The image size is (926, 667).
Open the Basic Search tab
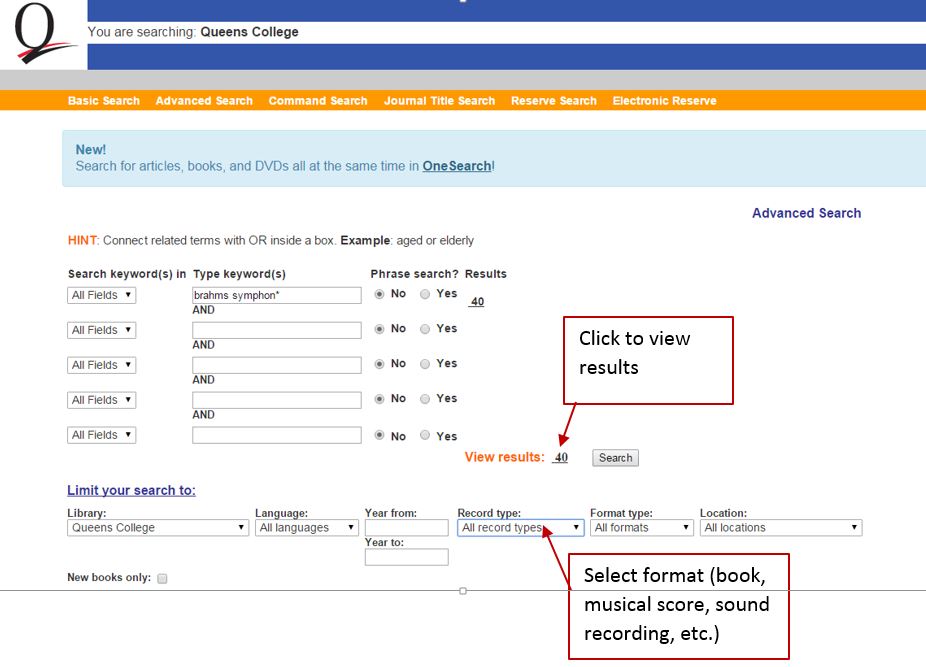[104, 101]
